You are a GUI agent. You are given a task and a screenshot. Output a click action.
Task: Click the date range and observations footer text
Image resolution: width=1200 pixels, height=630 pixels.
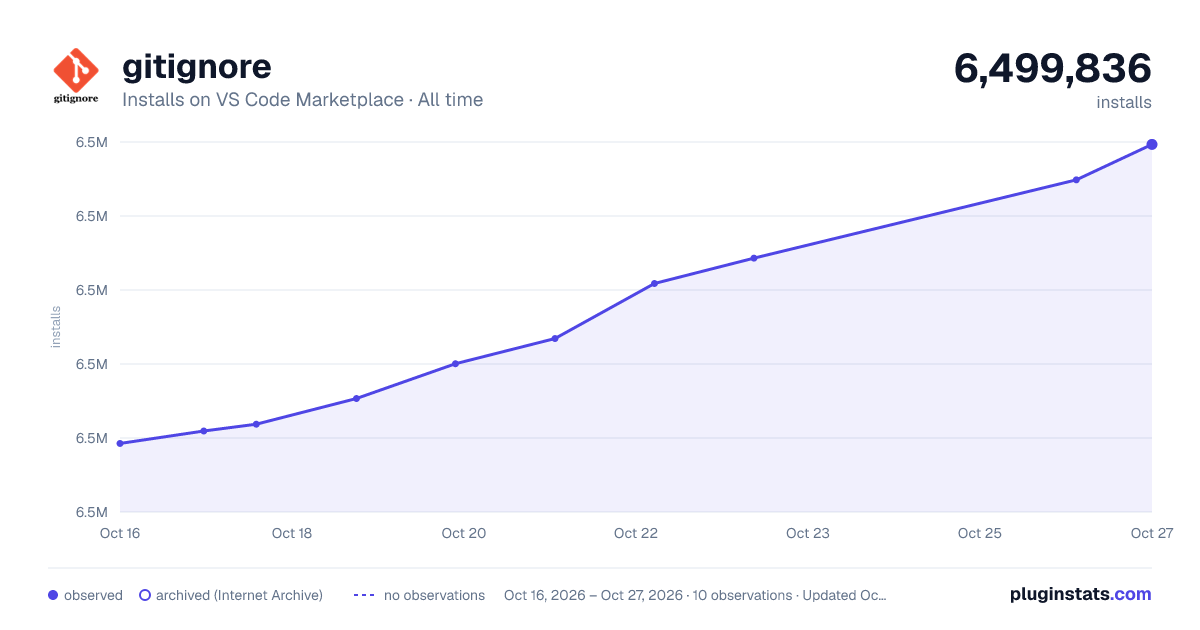(695, 595)
